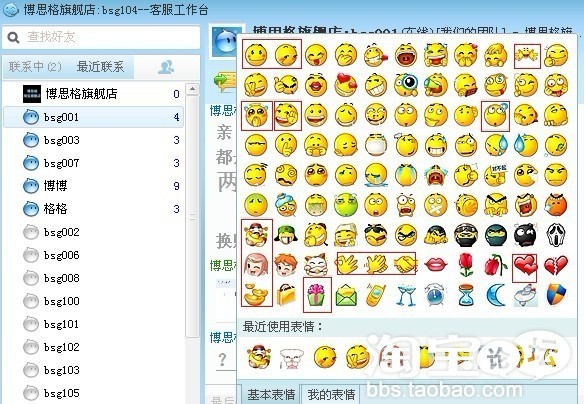Pick the crescent moon emoticon
The height and width of the screenshot is (404, 584).
(496, 295)
